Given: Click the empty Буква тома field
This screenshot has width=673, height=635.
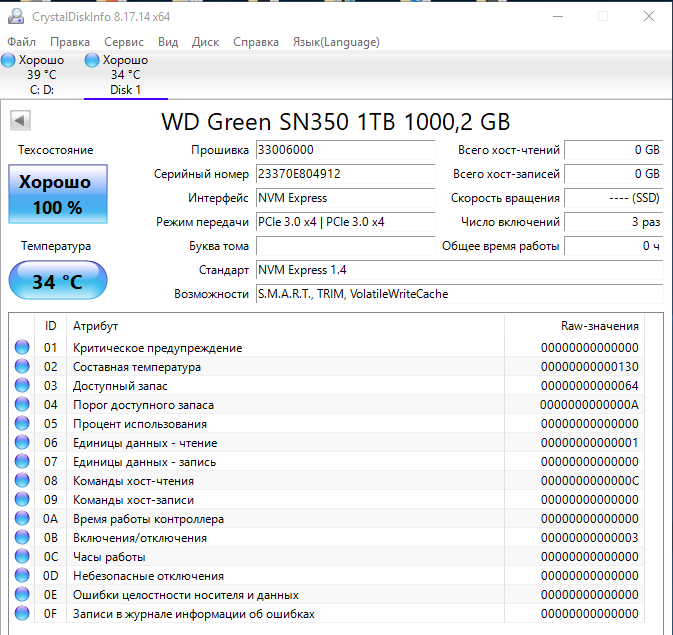Looking at the screenshot, I should 346,246.
